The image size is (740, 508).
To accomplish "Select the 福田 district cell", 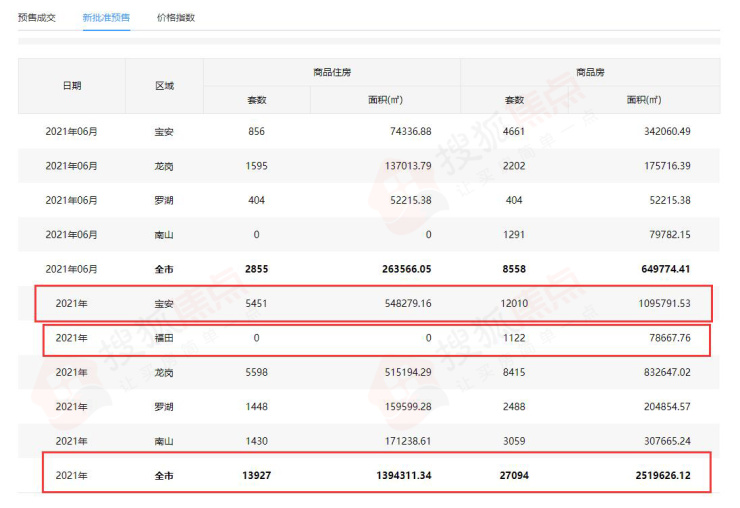I will point(164,338).
